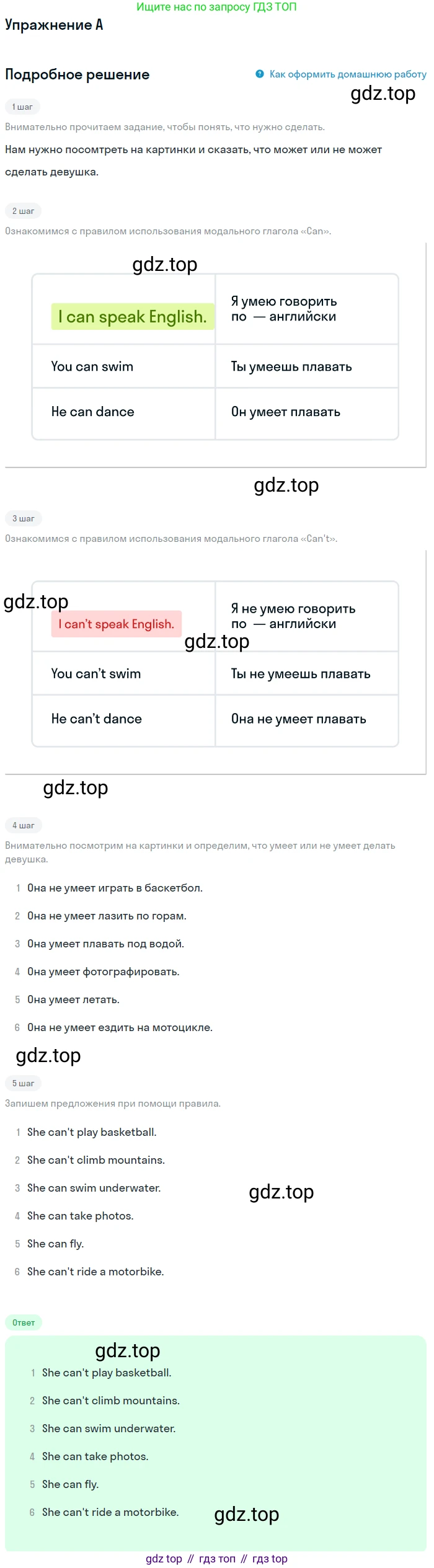The image size is (434, 1568).
Task: Click the '3 шаг' step label
Action: tap(23, 518)
